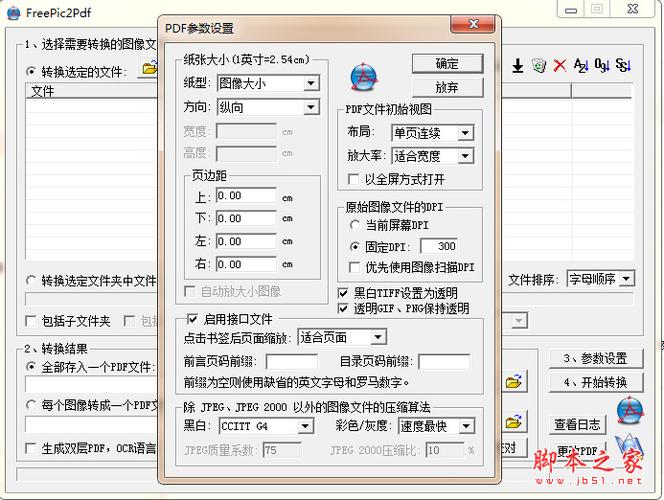Click the FreePic2Pdf title bar app icon

14,13
